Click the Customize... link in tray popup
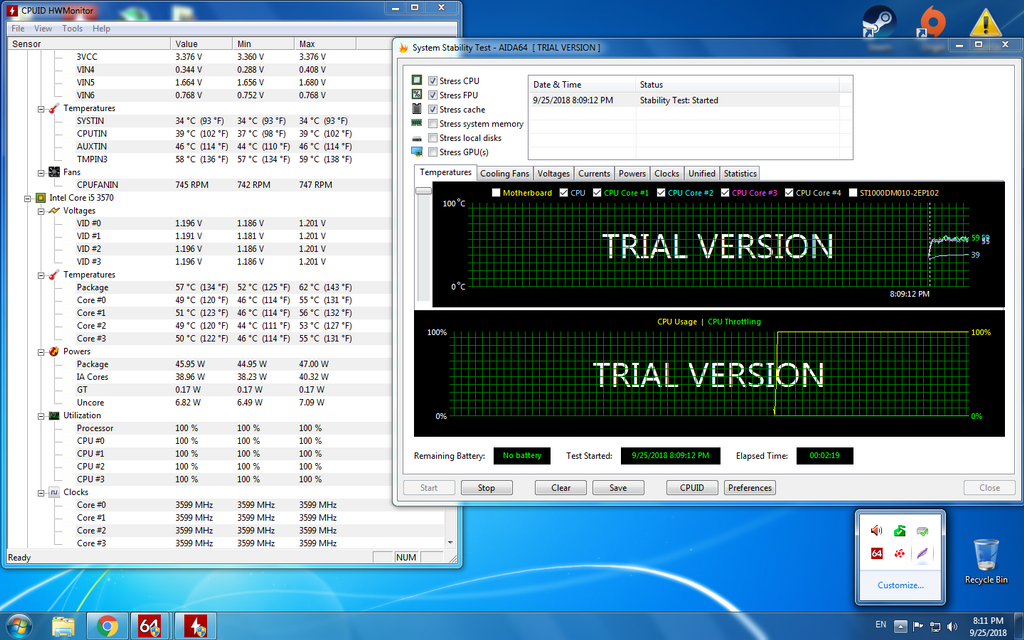1024x640 pixels. (x=900, y=585)
